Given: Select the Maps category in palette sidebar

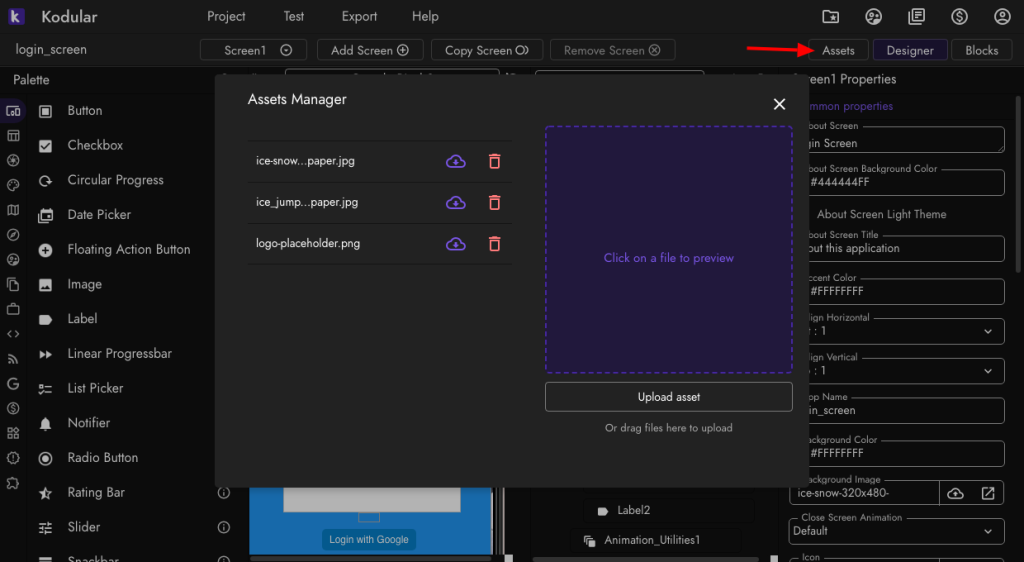Looking at the screenshot, I should click(13, 210).
